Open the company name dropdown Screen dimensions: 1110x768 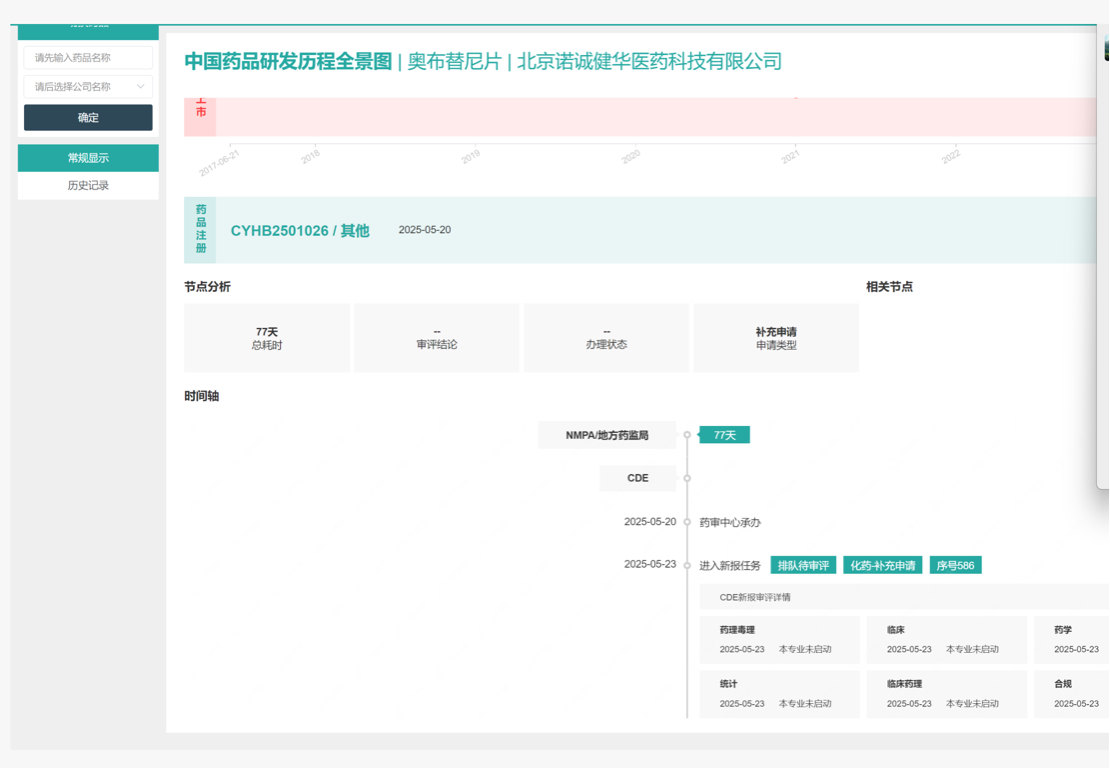pos(88,86)
